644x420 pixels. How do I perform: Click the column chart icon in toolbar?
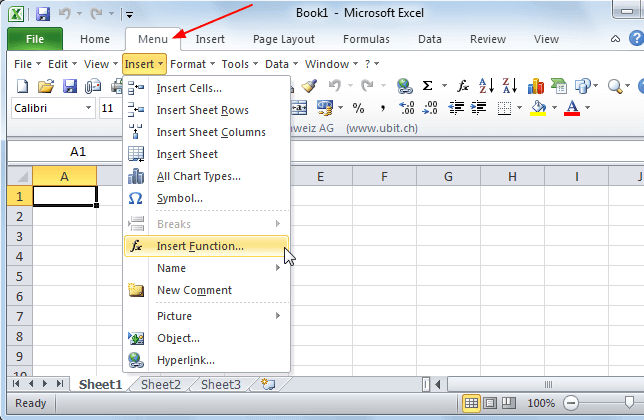pyautogui.click(x=536, y=86)
